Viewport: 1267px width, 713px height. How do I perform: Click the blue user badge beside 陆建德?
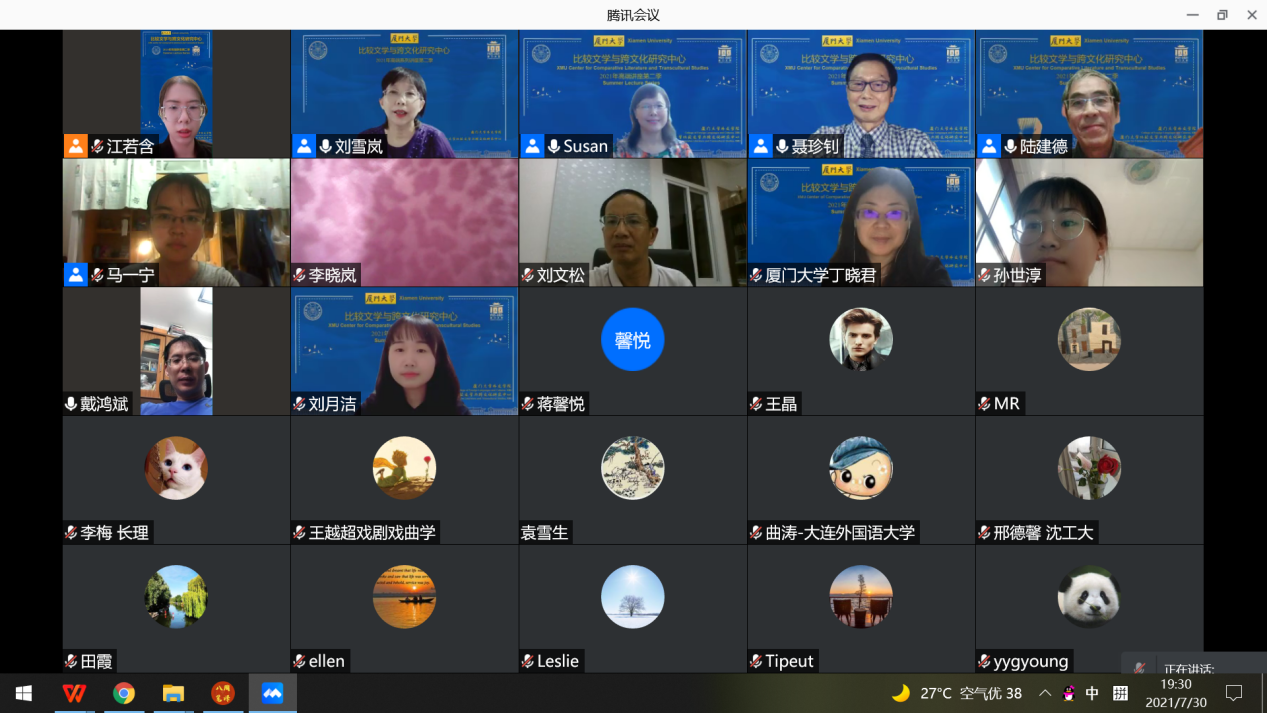[x=989, y=146]
